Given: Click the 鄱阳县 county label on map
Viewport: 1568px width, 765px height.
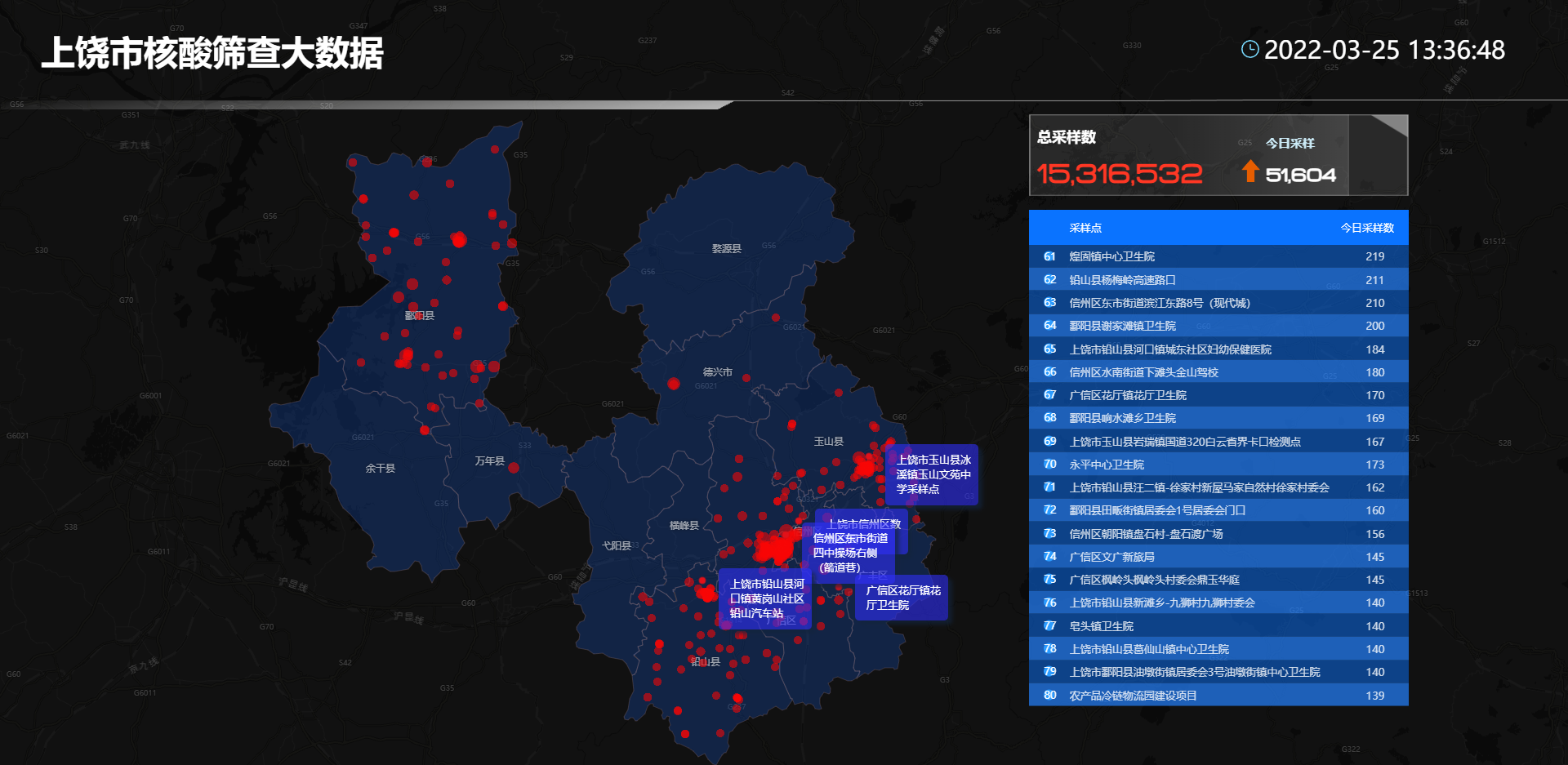Looking at the screenshot, I should click(420, 315).
